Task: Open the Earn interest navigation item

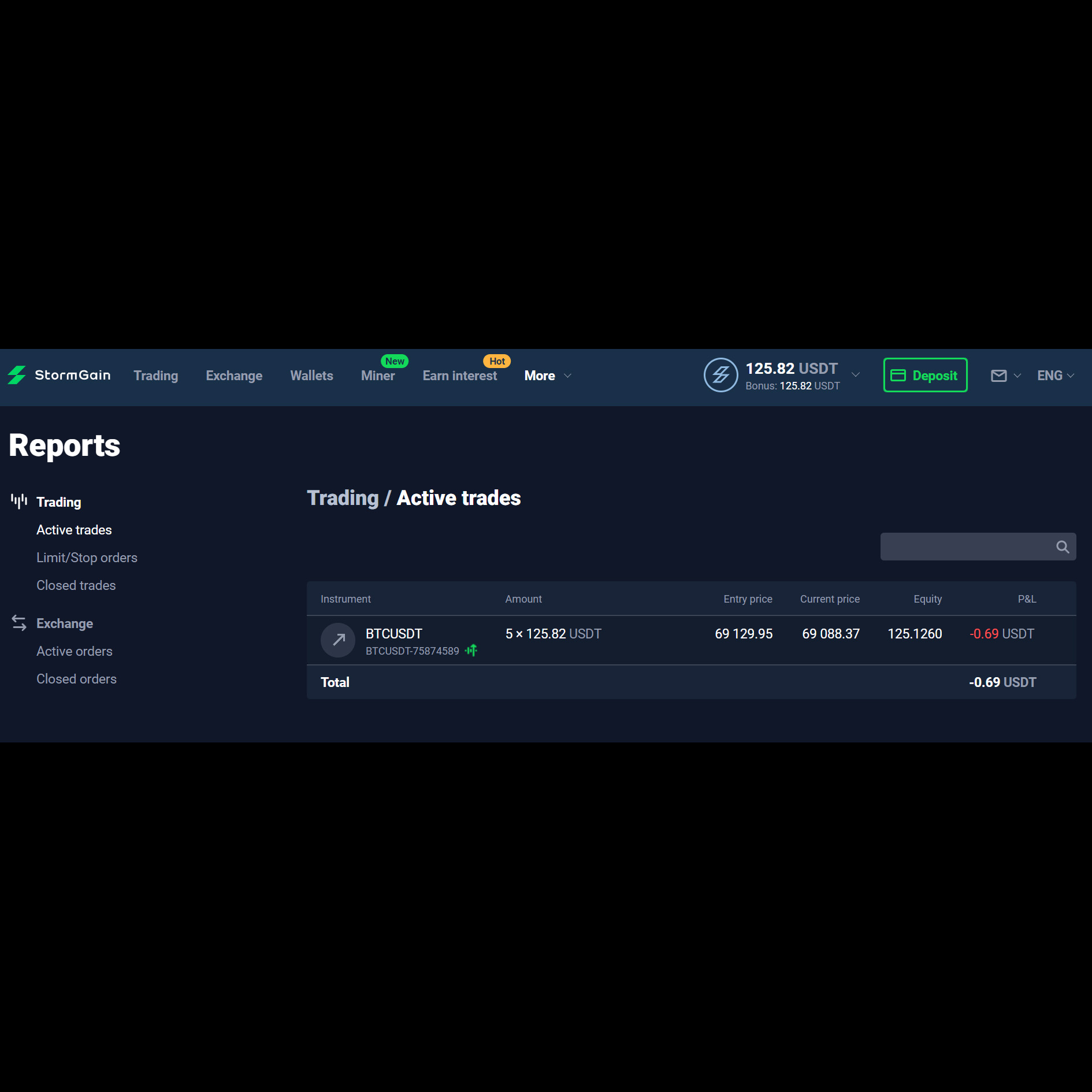Action: (x=460, y=376)
